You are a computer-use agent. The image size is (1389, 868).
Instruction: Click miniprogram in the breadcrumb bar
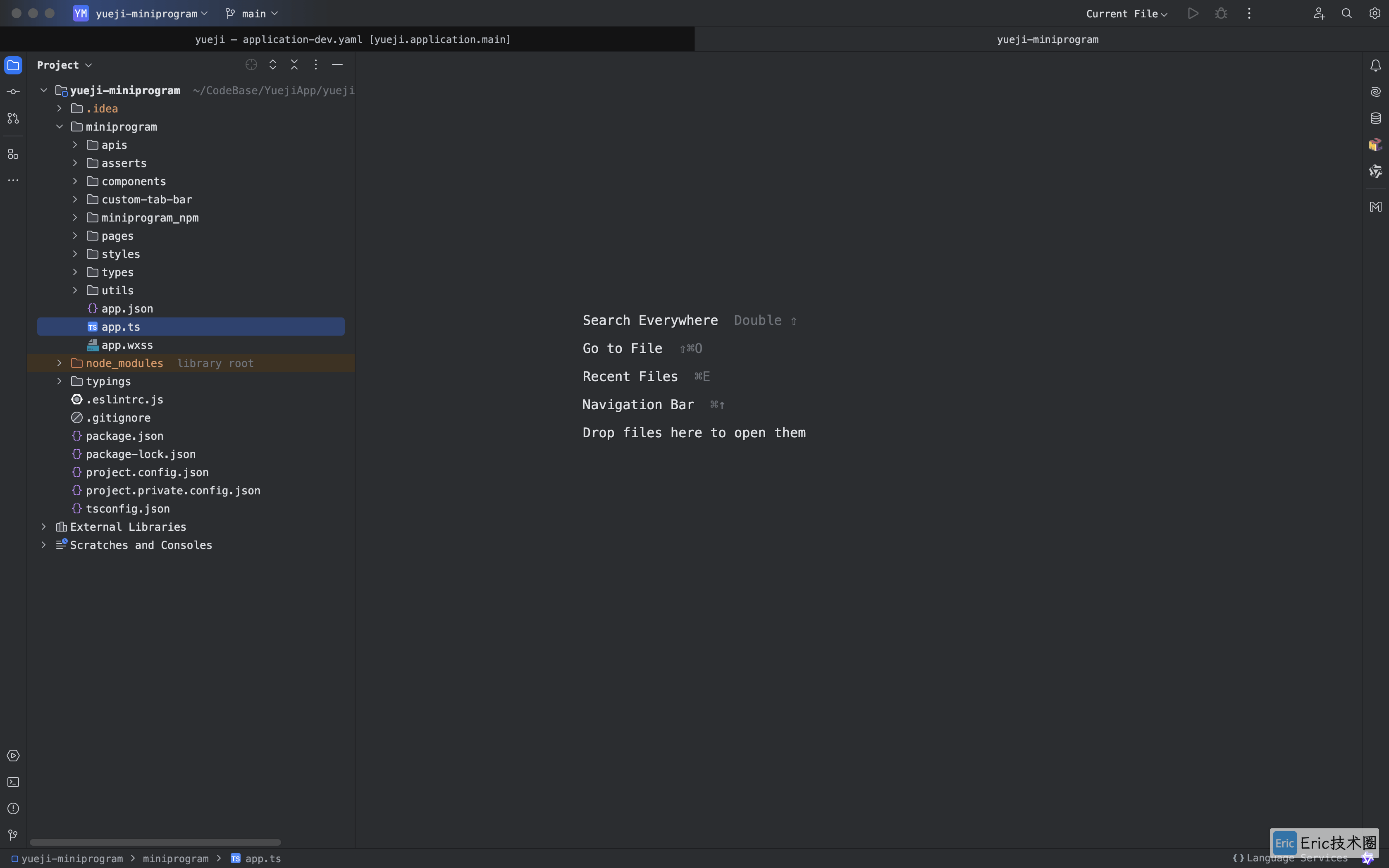(x=176, y=859)
